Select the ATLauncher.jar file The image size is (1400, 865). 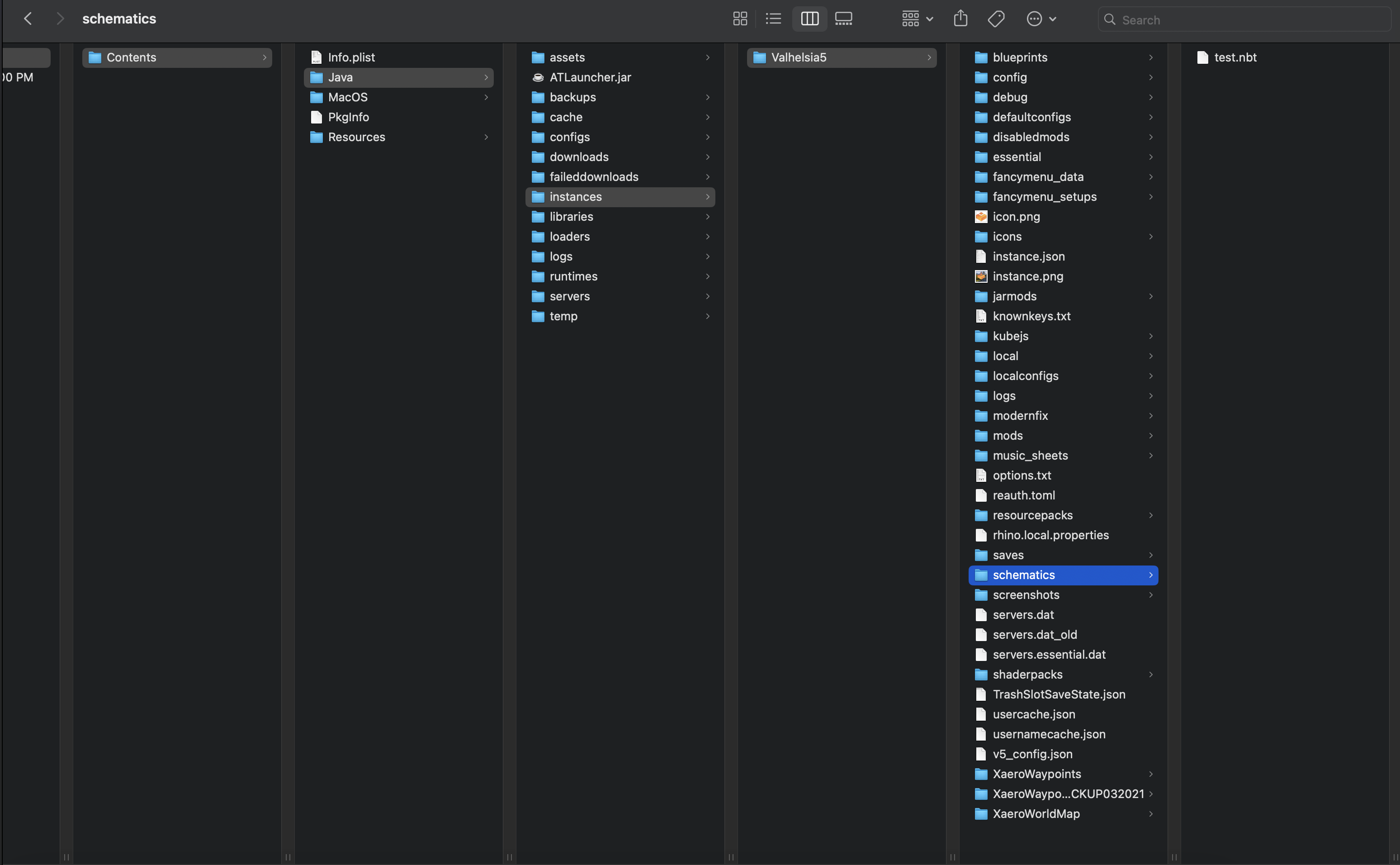[590, 77]
